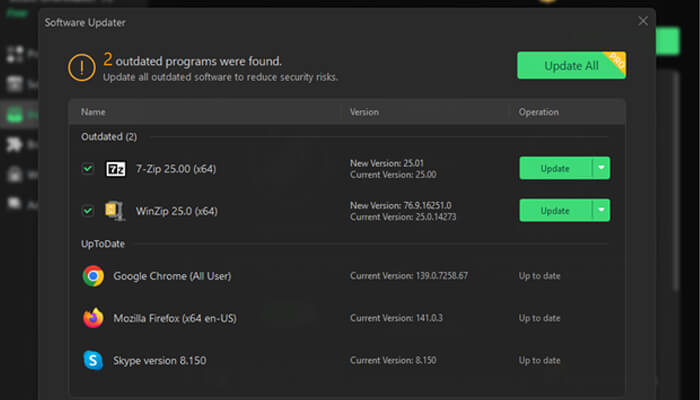The width and height of the screenshot is (700, 400).
Task: Click Current Version: 8.150 text
Action: pos(393,360)
